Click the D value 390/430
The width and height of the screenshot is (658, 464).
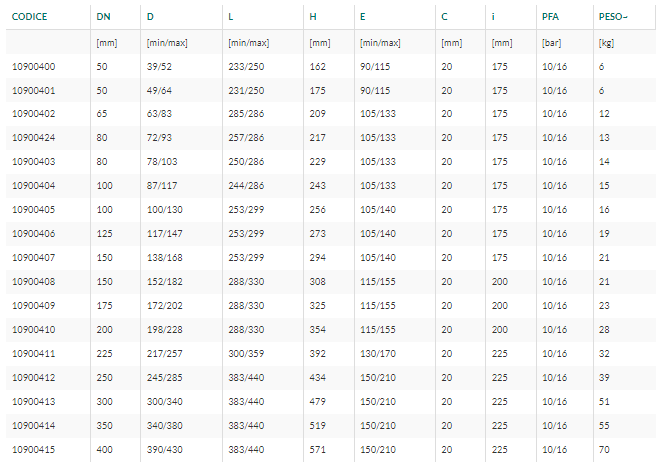(x=164, y=450)
